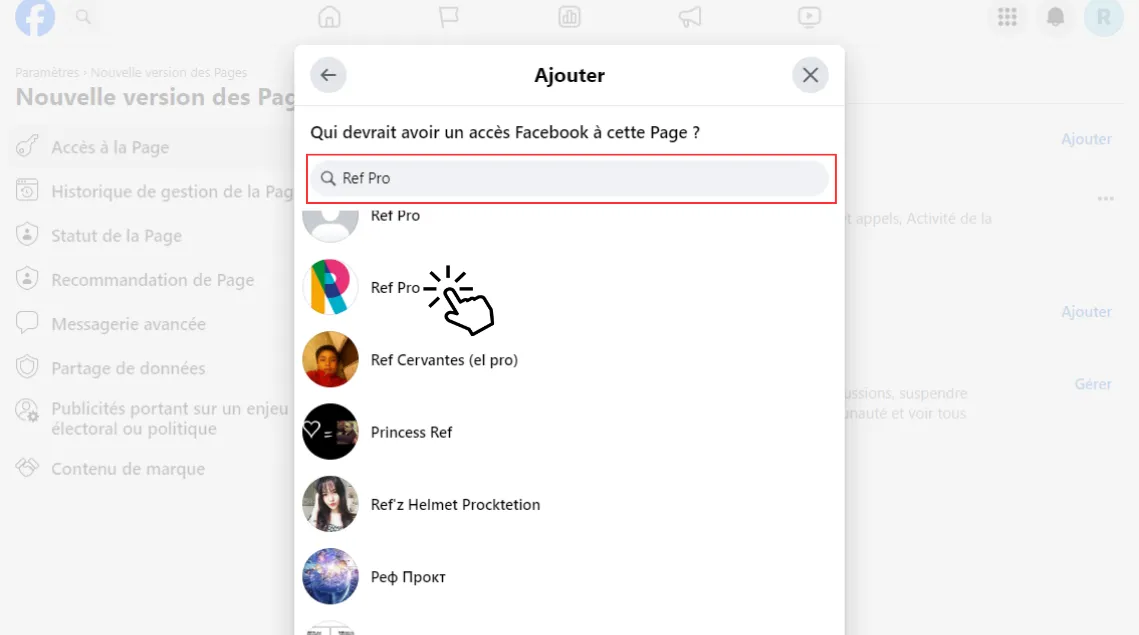
Task: Close the Ajouter dialog with X
Action: coord(810,75)
